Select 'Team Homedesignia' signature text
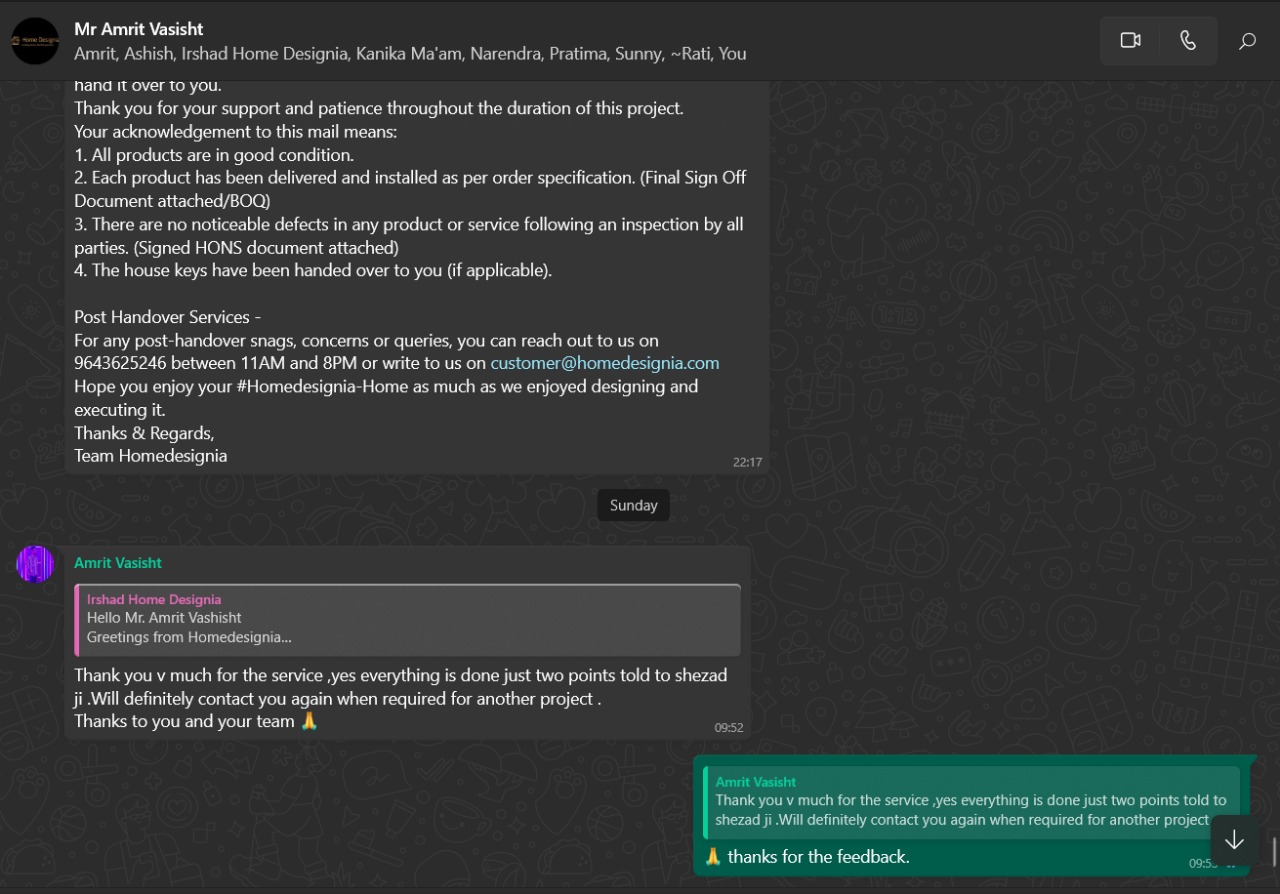The width and height of the screenshot is (1280, 894). 150,456
